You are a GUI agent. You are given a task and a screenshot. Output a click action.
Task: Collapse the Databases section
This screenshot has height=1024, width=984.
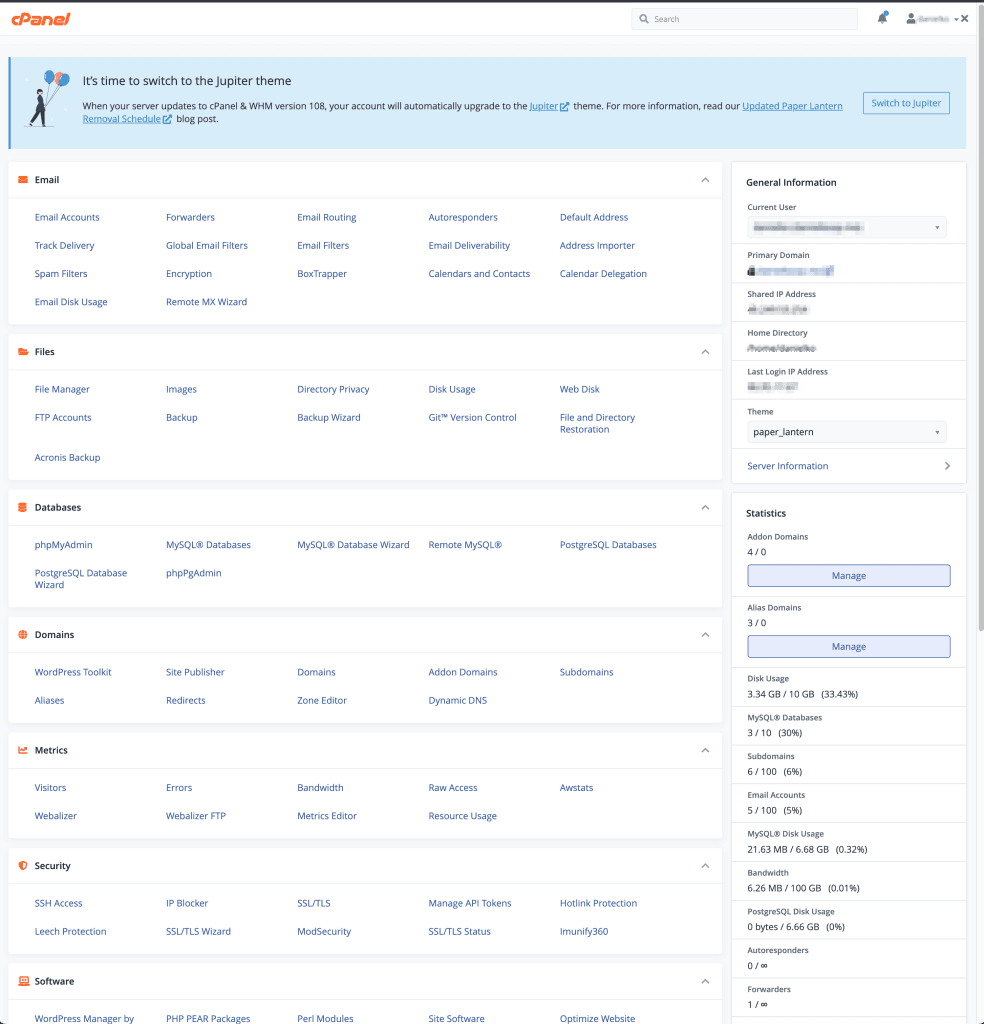tap(705, 507)
